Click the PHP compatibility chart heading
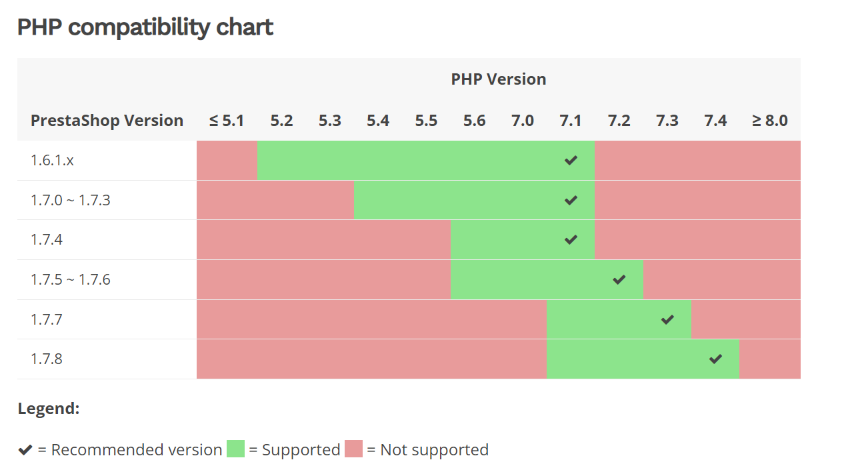 pos(145,27)
